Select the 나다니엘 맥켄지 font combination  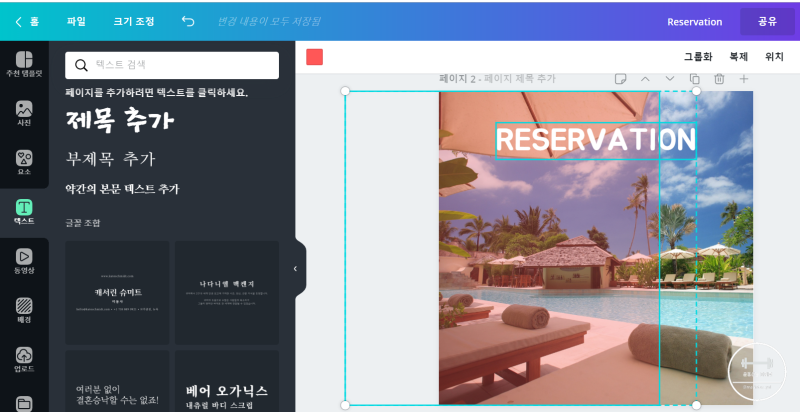(227, 293)
